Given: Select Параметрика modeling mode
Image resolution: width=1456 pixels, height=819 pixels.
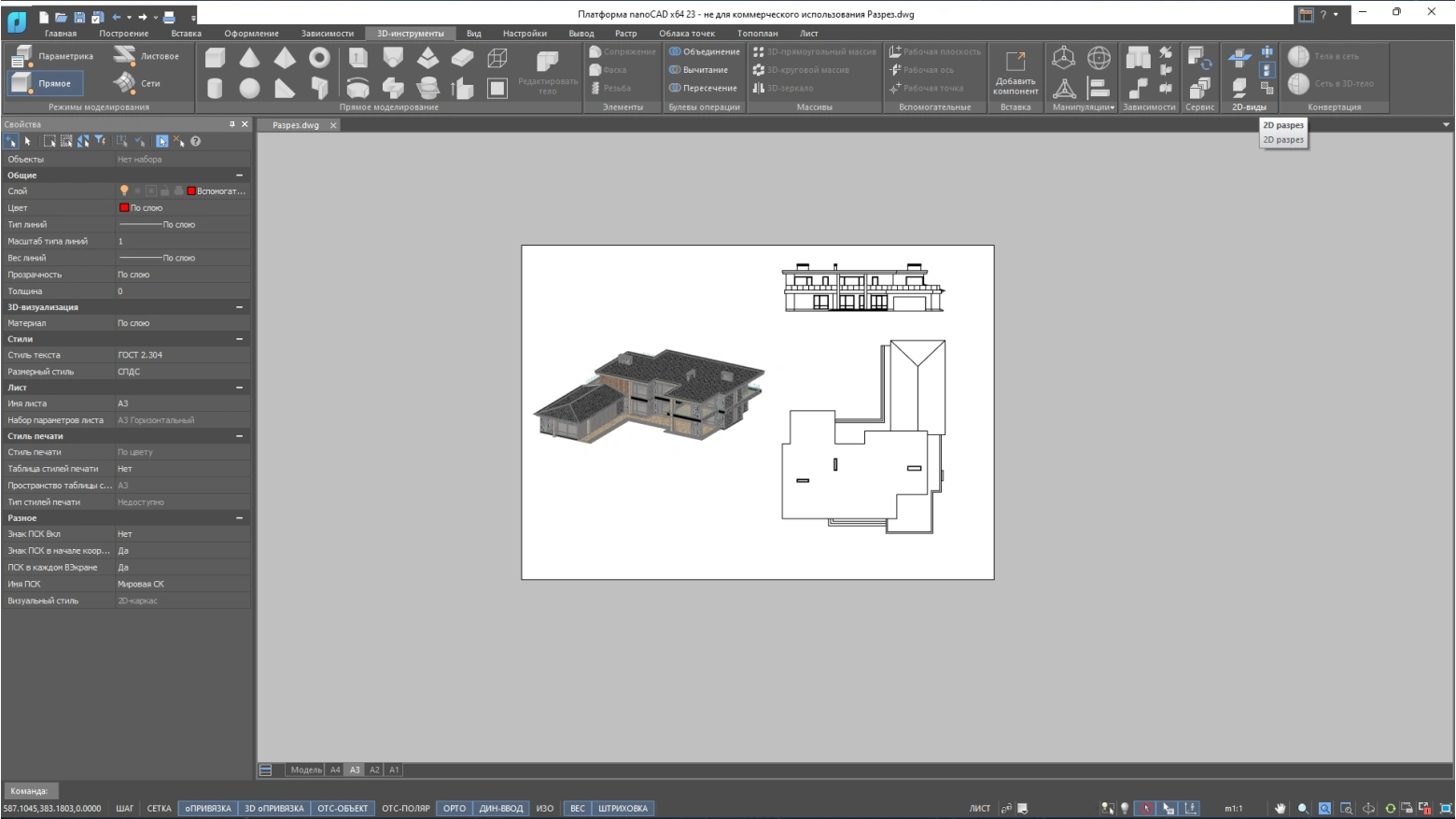Looking at the screenshot, I should tap(54, 56).
